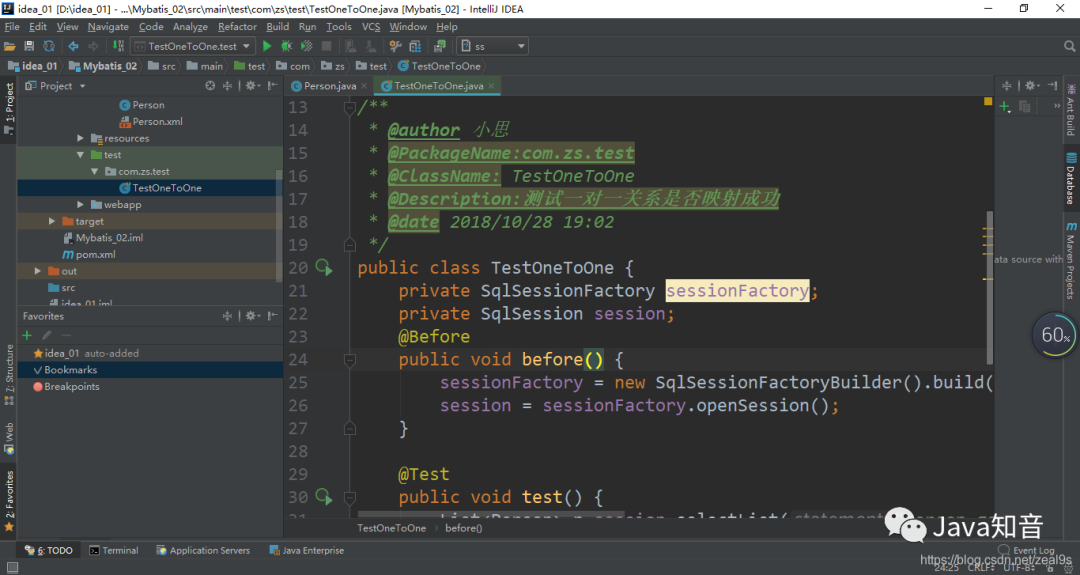This screenshot has height=575, width=1080.
Task: Hide the Favorites panel with the hide icon
Action: click(x=273, y=315)
